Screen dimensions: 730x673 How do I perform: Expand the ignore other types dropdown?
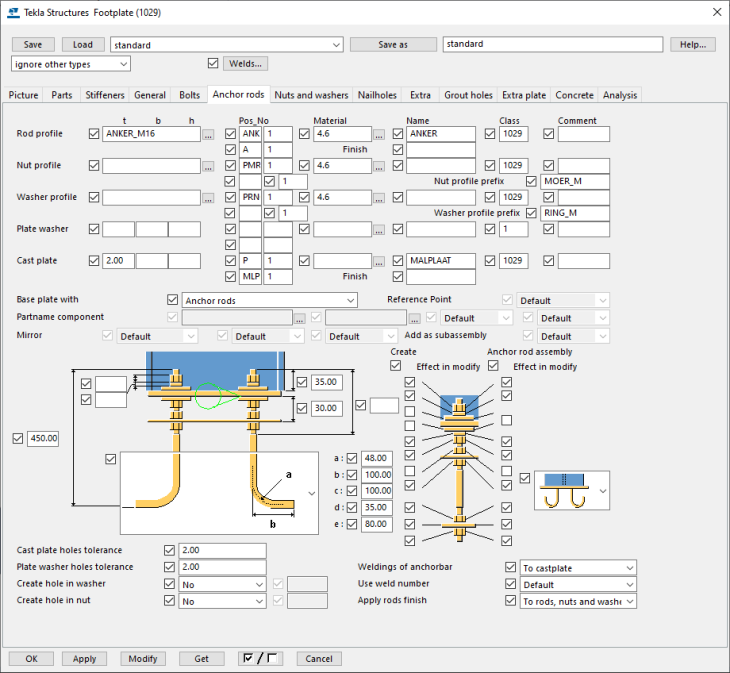[71, 64]
